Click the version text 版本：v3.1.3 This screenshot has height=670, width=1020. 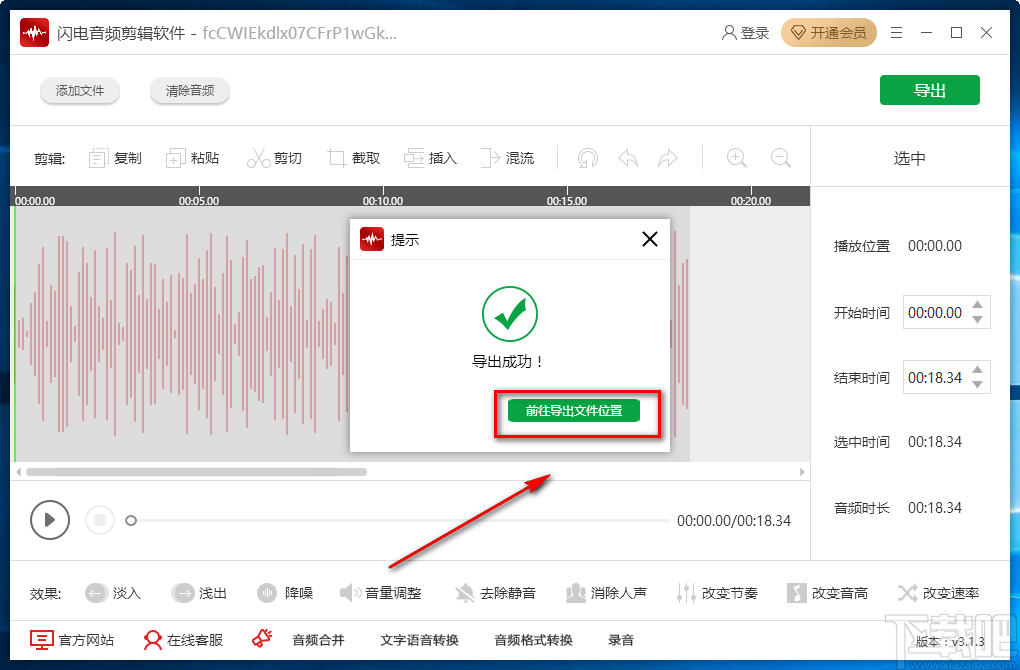[950, 641]
